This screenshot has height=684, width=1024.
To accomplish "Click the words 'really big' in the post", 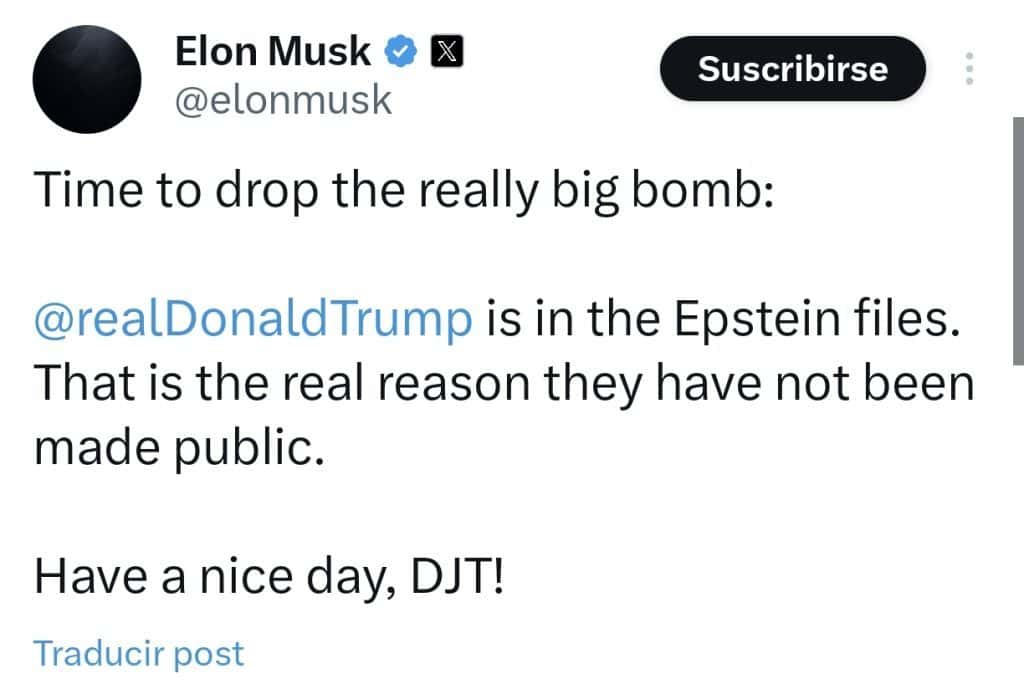I will coord(528,189).
